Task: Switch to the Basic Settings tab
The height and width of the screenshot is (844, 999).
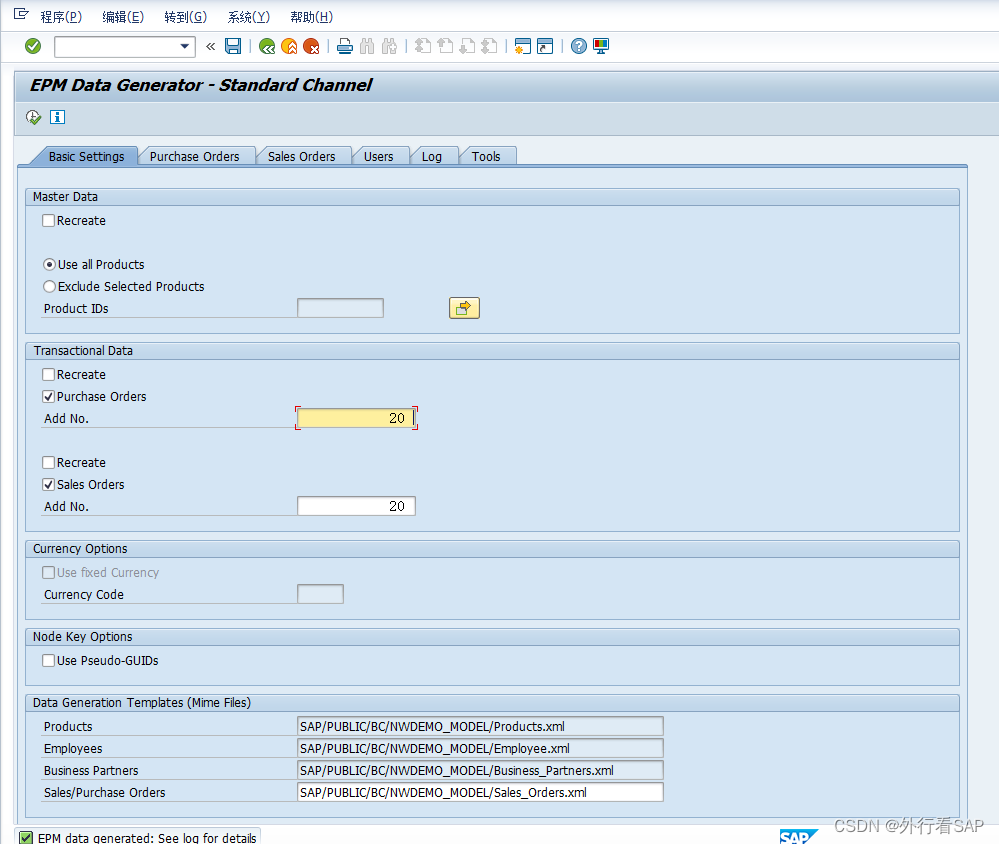Action: pyautogui.click(x=86, y=156)
